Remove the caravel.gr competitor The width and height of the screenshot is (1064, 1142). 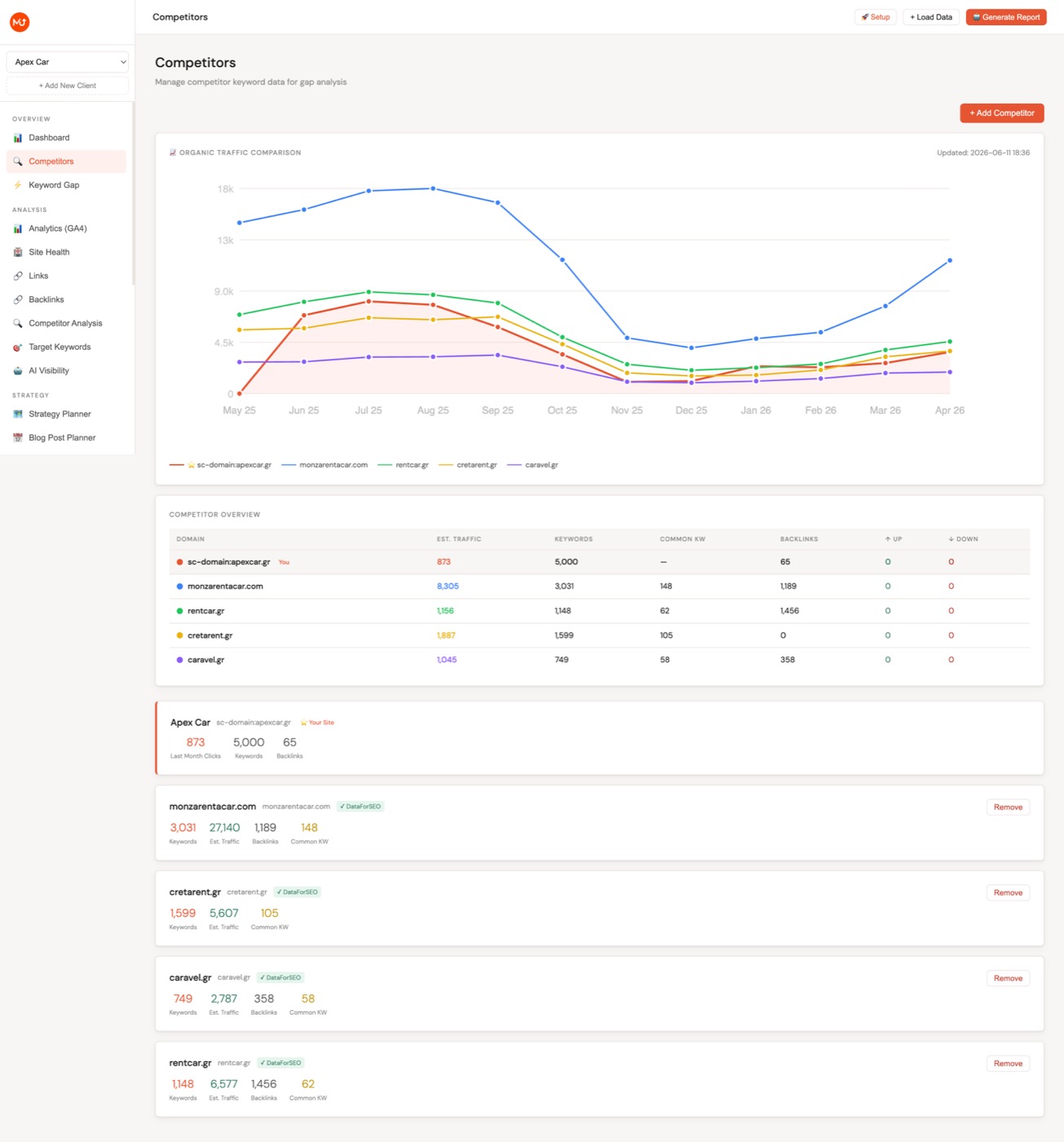[x=1008, y=978]
